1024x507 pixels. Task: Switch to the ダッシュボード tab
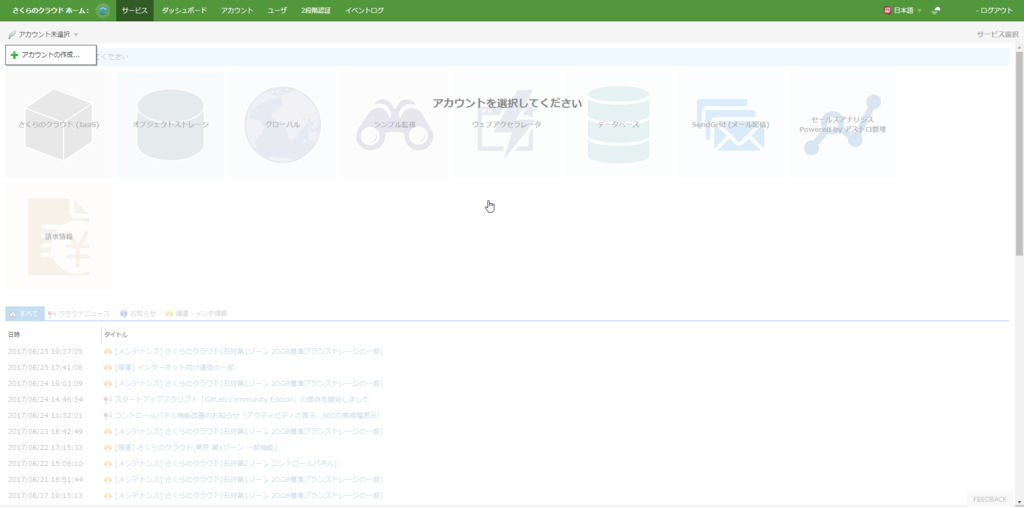[184, 10]
